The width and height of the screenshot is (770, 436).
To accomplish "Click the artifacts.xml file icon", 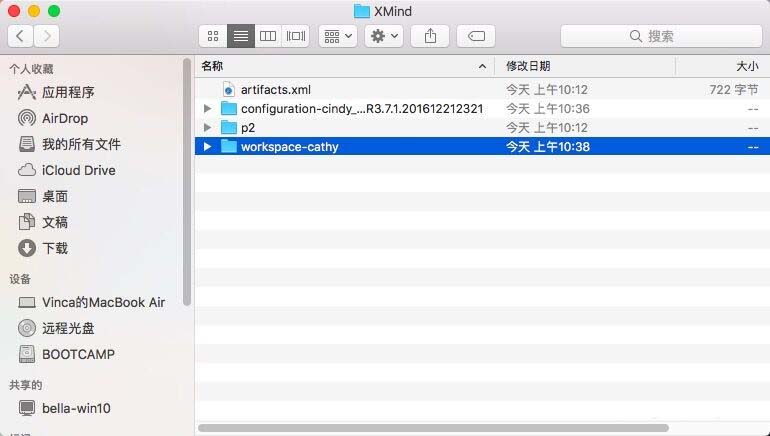I will click(228, 90).
